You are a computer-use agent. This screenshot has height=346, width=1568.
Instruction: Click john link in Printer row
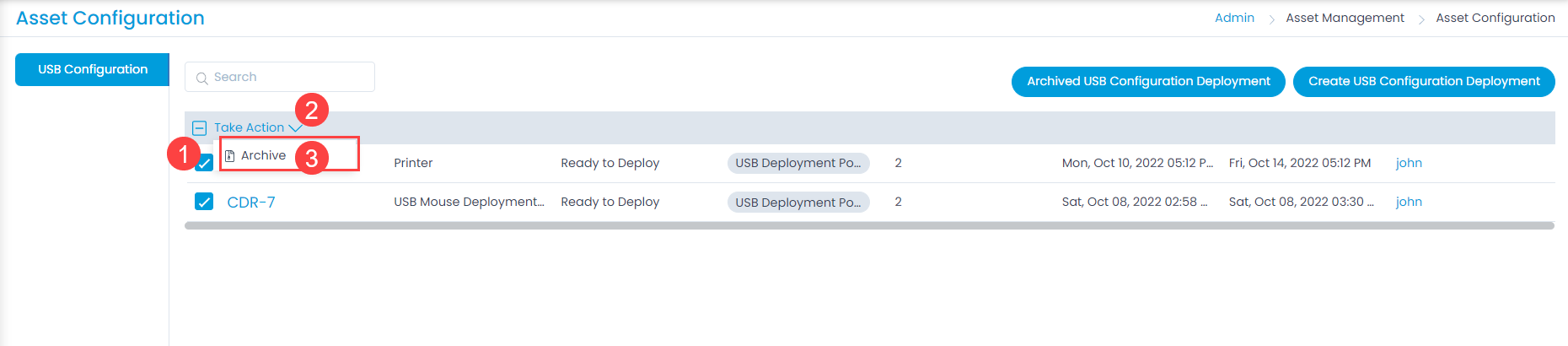coord(1409,163)
